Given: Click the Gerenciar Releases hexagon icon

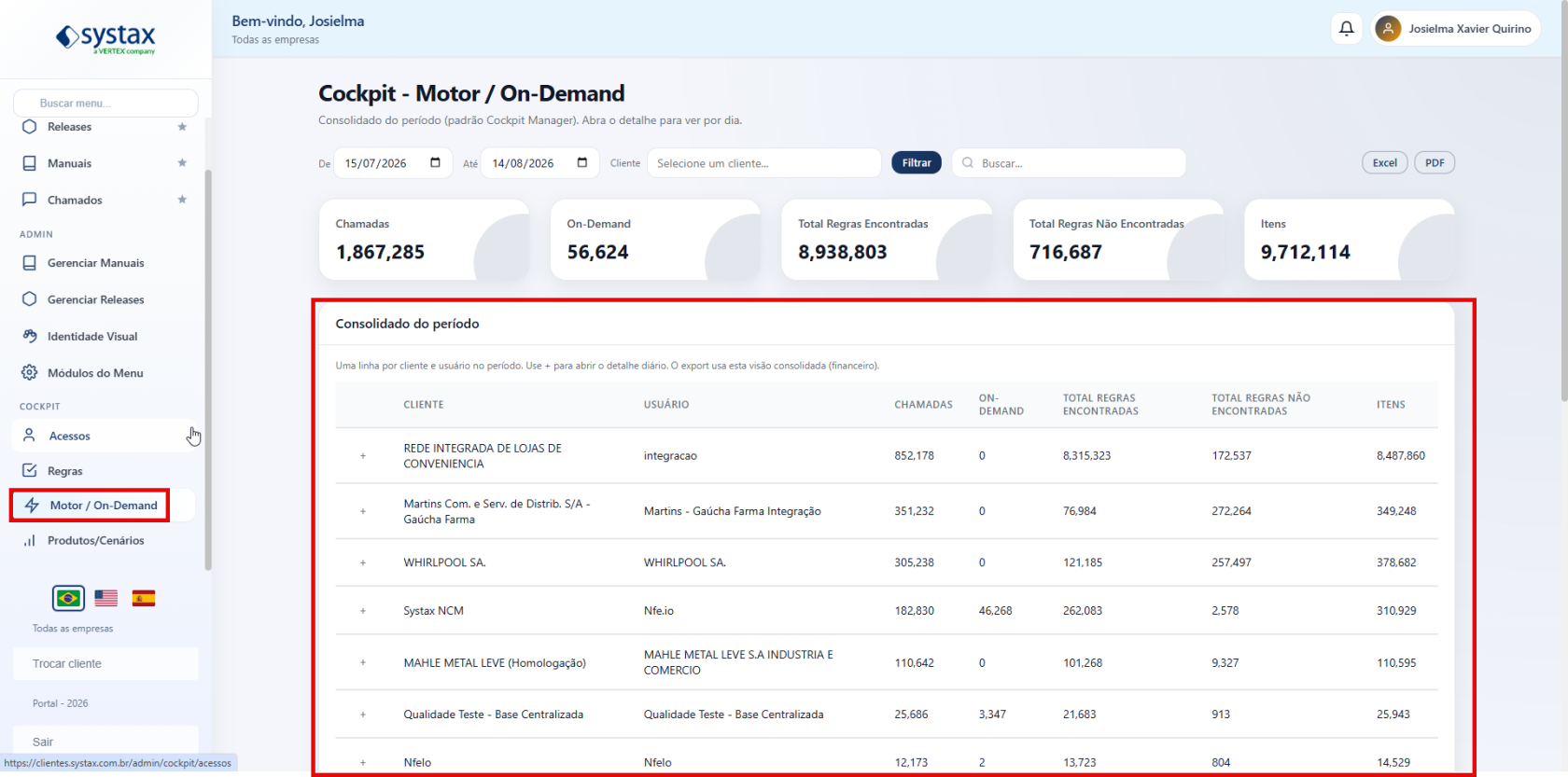Looking at the screenshot, I should tap(29, 299).
